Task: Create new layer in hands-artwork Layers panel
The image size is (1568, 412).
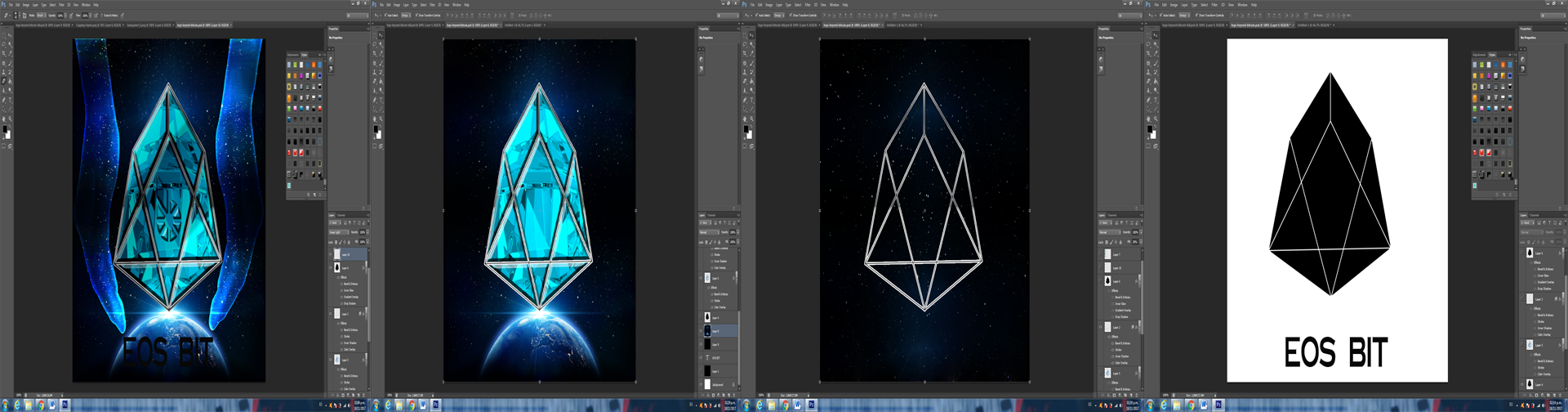Action: tap(359, 395)
